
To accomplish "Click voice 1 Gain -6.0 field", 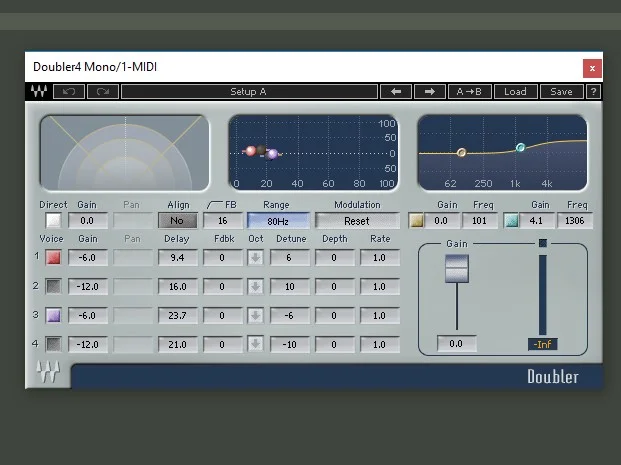I will pos(88,257).
